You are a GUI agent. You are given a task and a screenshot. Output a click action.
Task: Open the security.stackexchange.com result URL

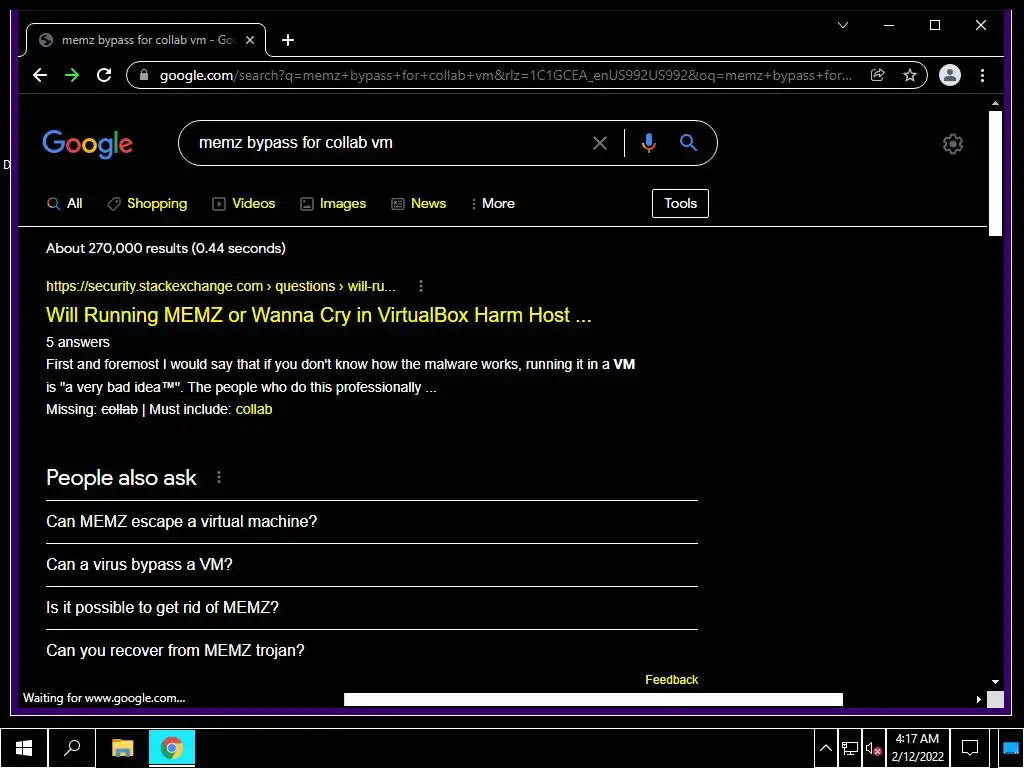tap(221, 286)
